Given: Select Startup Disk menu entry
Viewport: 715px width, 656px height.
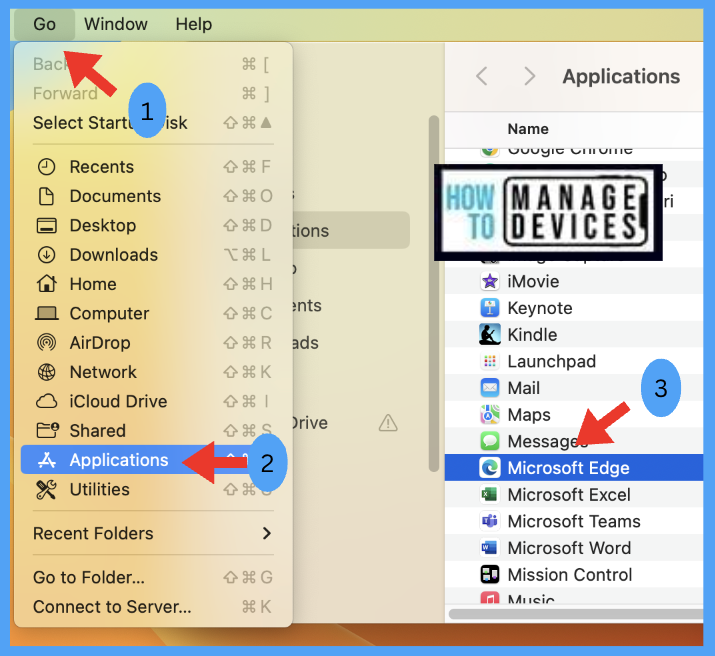Looking at the screenshot, I should [153, 123].
